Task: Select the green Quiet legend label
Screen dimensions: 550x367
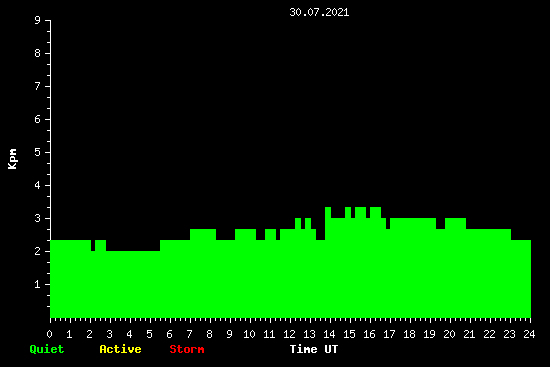Action: pos(47,349)
